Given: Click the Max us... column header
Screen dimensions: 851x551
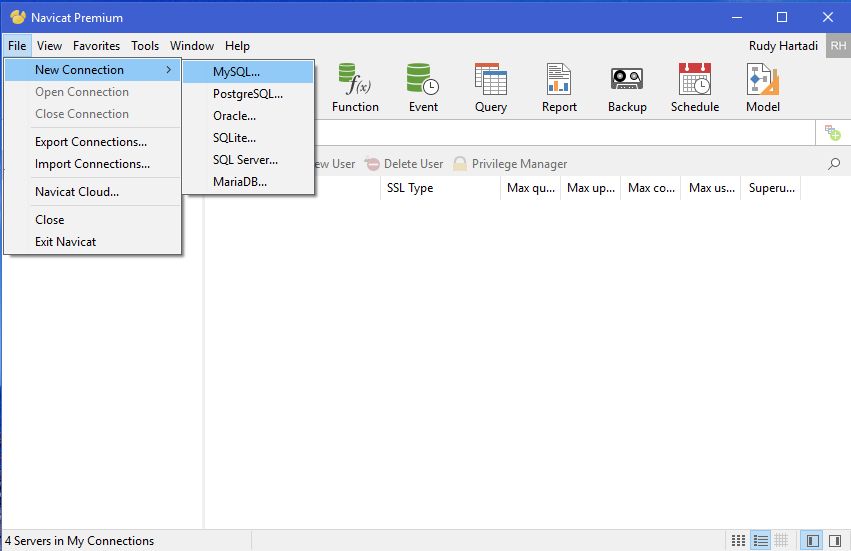Looking at the screenshot, I should (x=711, y=188).
